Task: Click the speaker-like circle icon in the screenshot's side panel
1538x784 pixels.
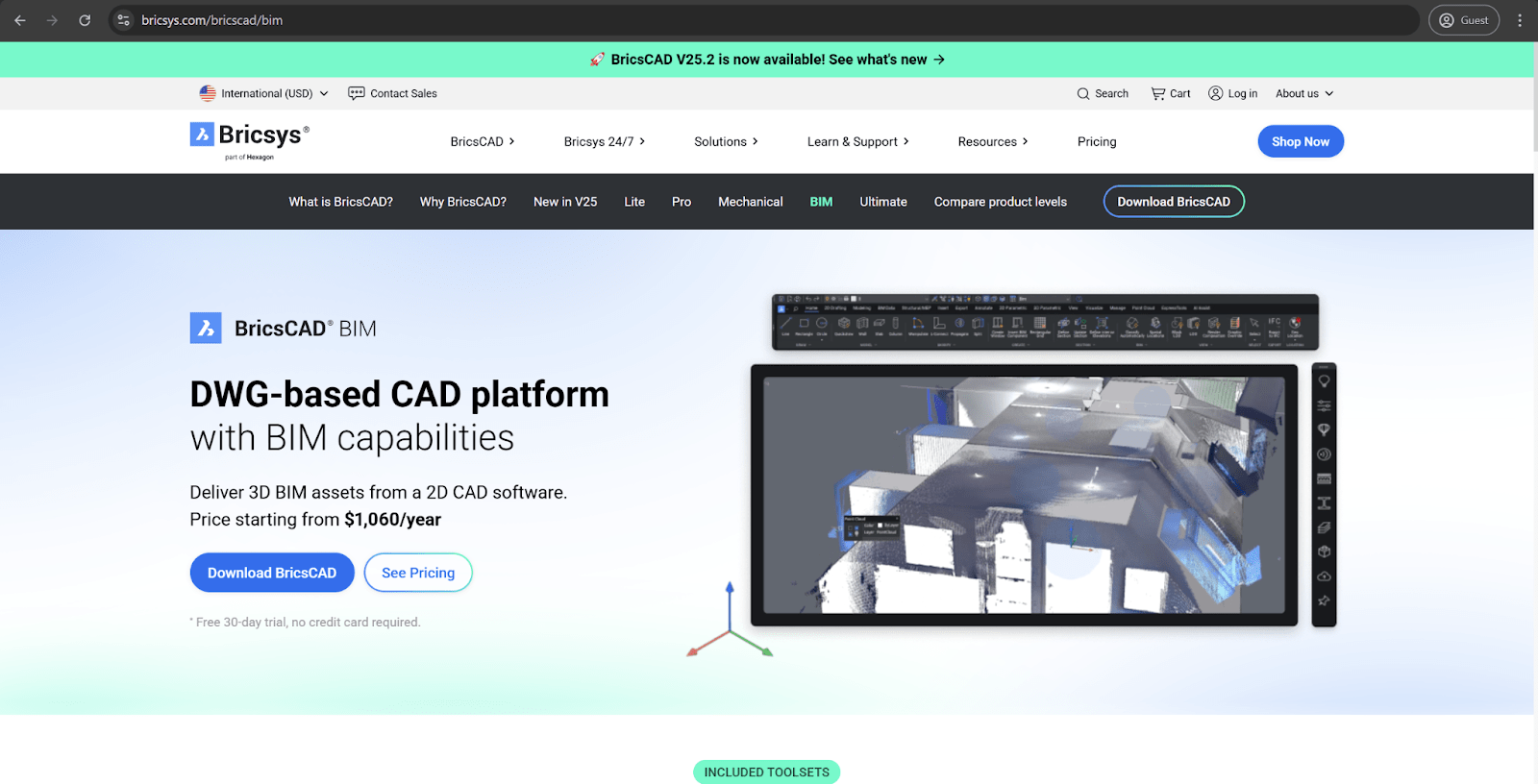Action: click(x=1324, y=454)
